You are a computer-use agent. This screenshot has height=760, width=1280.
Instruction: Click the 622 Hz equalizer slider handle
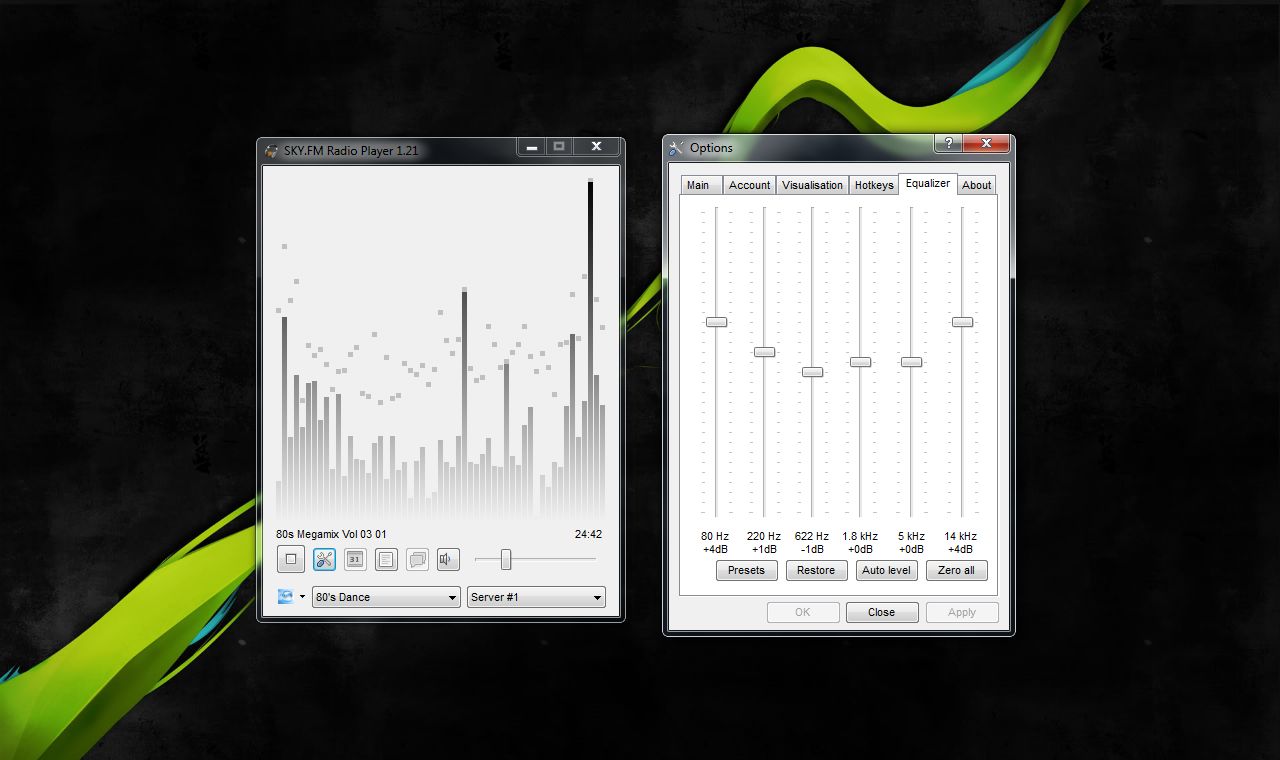tap(812, 372)
